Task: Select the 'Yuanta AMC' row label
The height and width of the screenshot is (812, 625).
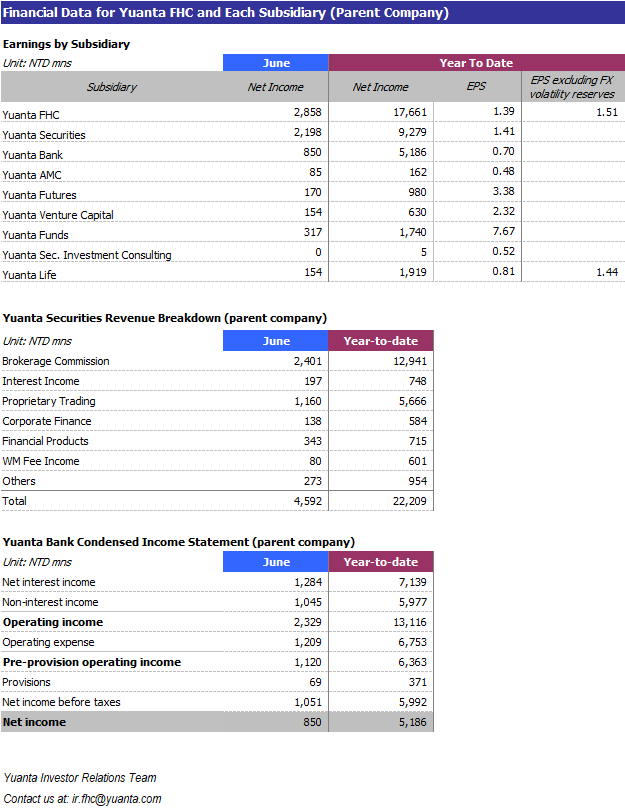Action: (32, 175)
